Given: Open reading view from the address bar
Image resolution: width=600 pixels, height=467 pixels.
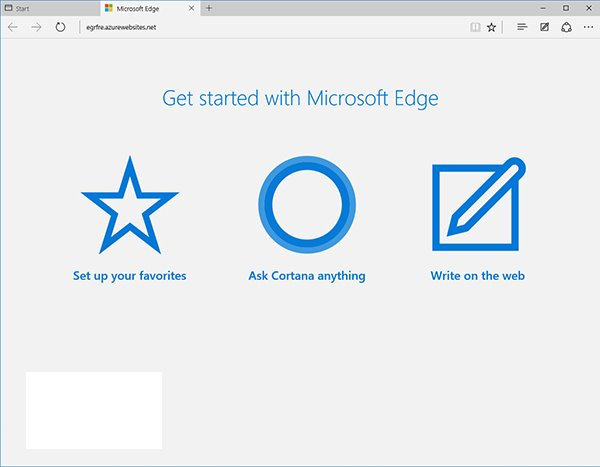Looking at the screenshot, I should click(474, 28).
